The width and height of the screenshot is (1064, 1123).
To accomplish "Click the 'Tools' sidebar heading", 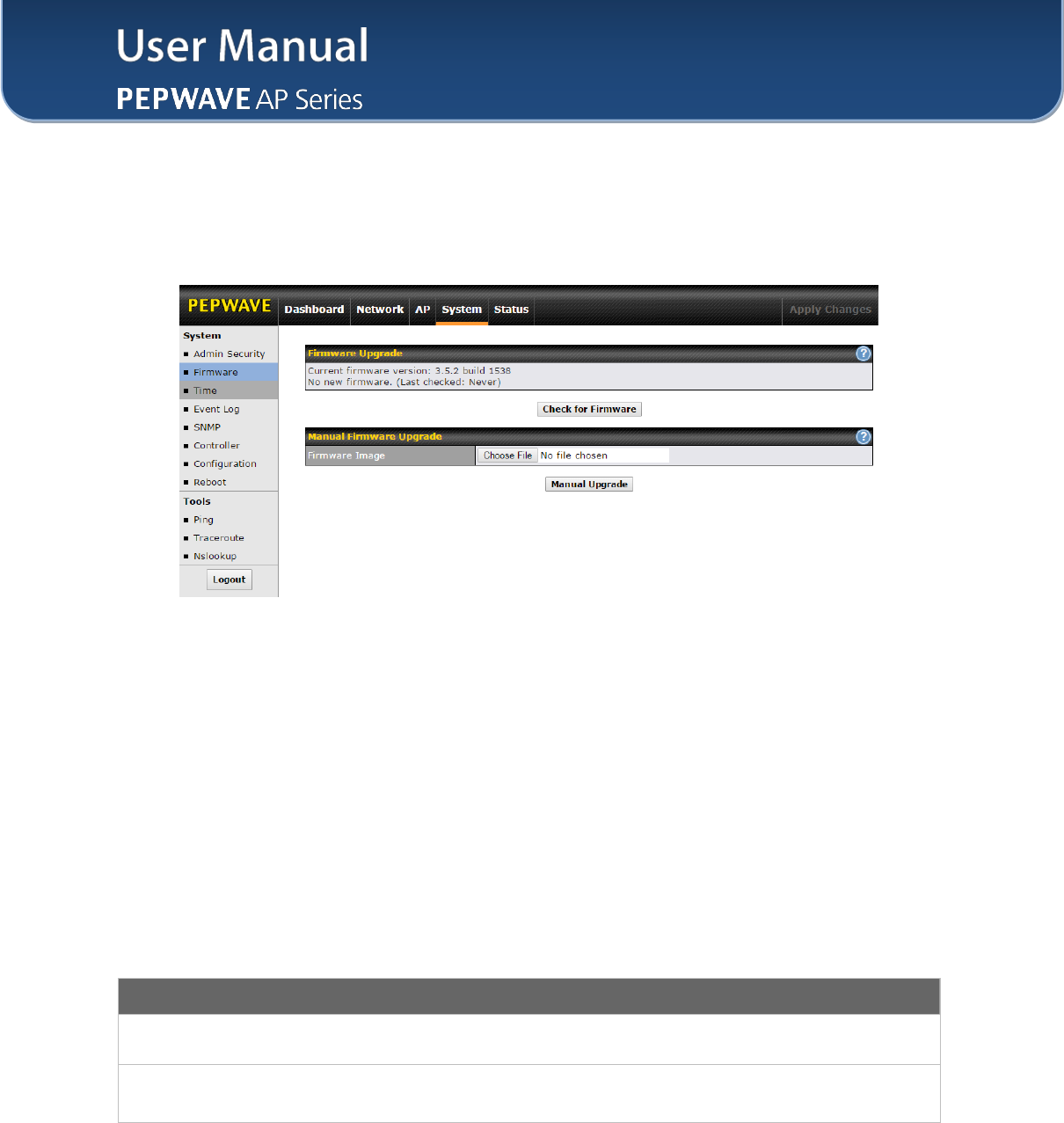I will [197, 501].
